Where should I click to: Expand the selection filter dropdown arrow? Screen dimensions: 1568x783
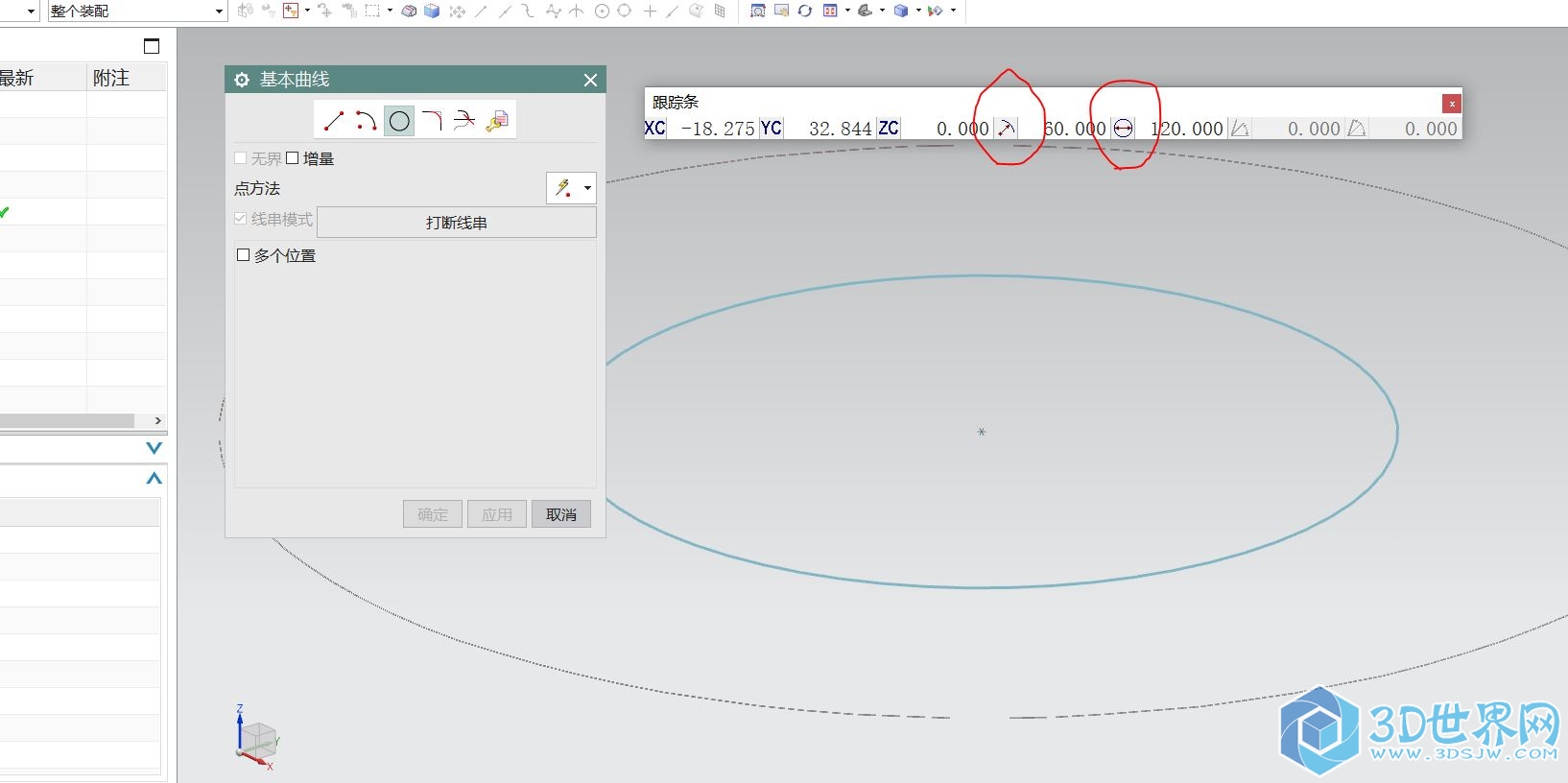pyautogui.click(x=307, y=11)
